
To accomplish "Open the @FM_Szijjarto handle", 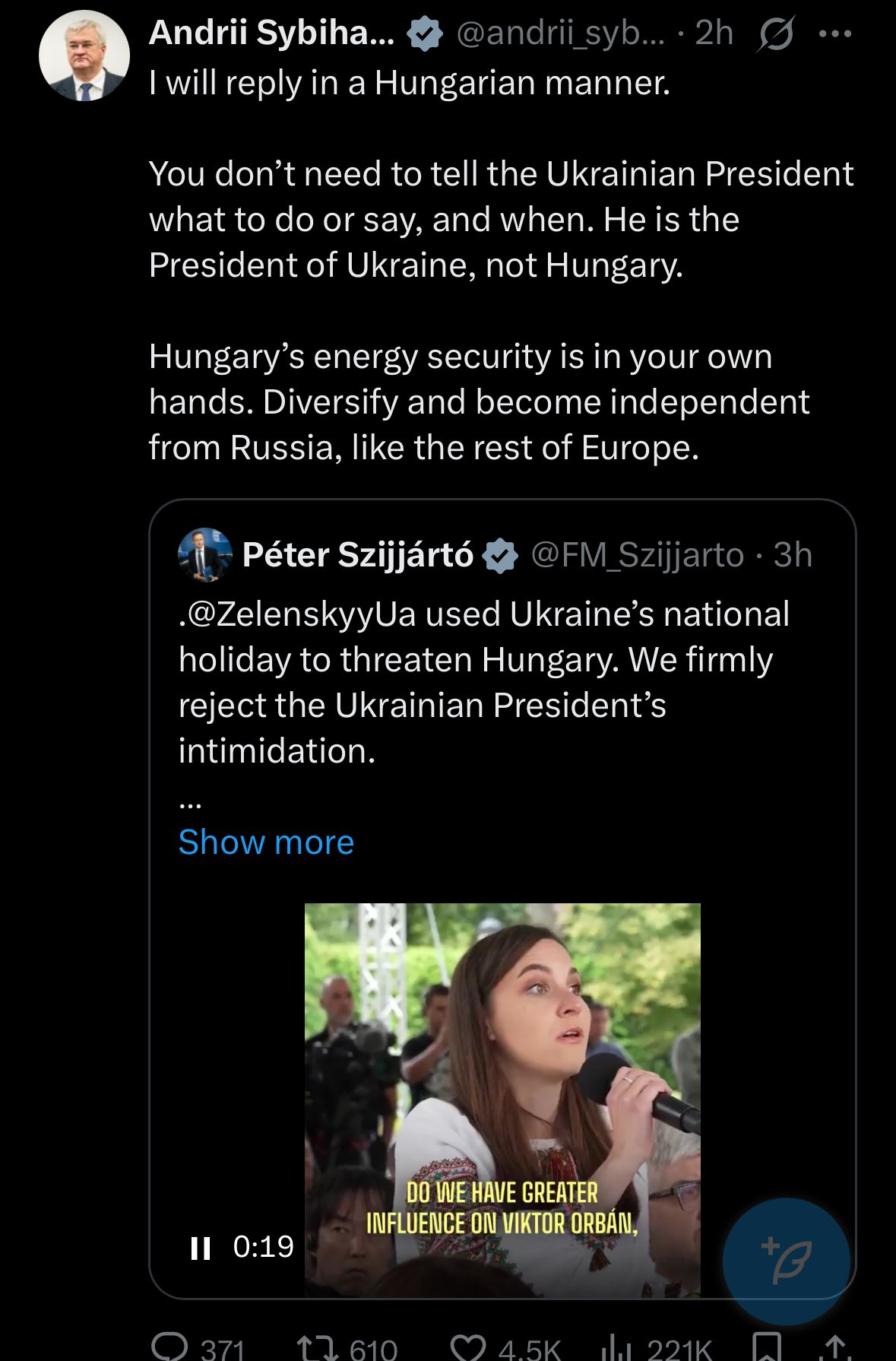I will [637, 556].
